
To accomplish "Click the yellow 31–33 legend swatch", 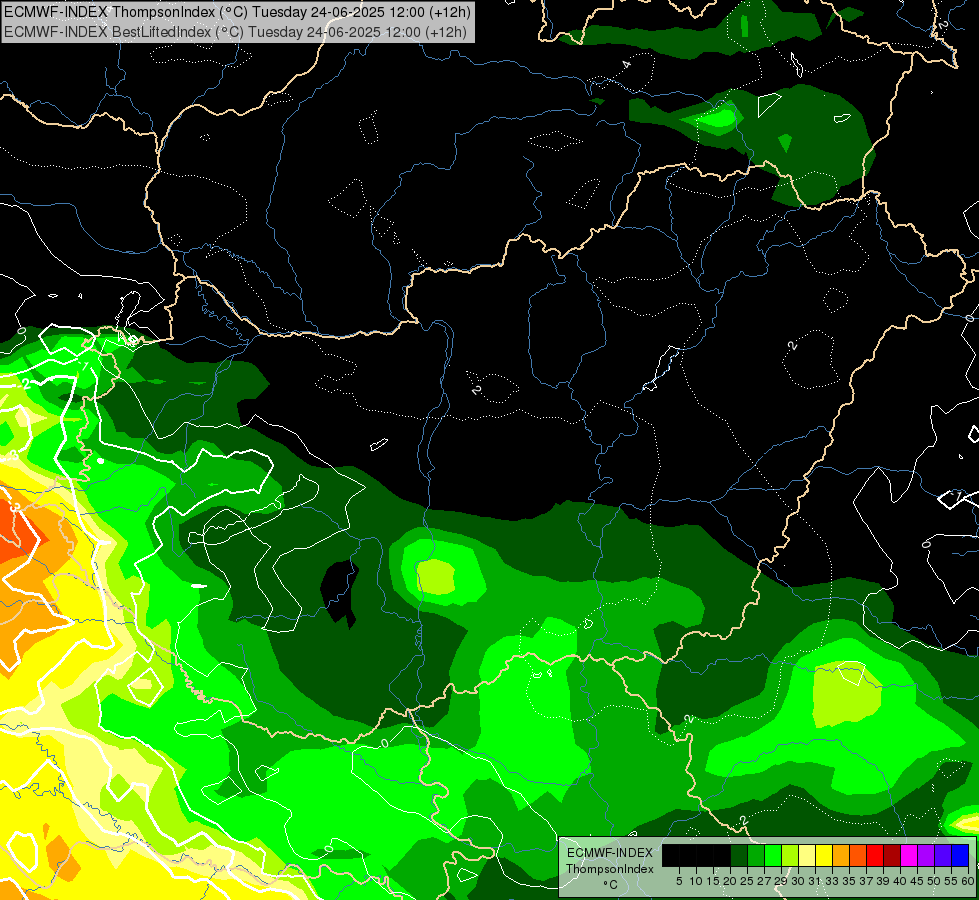I will (824, 855).
